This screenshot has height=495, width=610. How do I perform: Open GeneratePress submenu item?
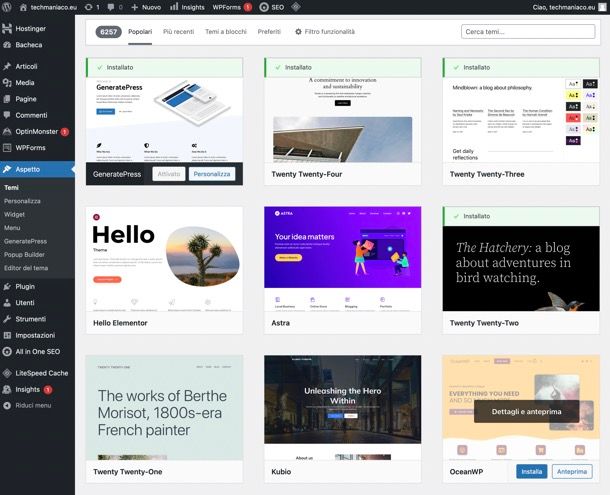click(25, 241)
